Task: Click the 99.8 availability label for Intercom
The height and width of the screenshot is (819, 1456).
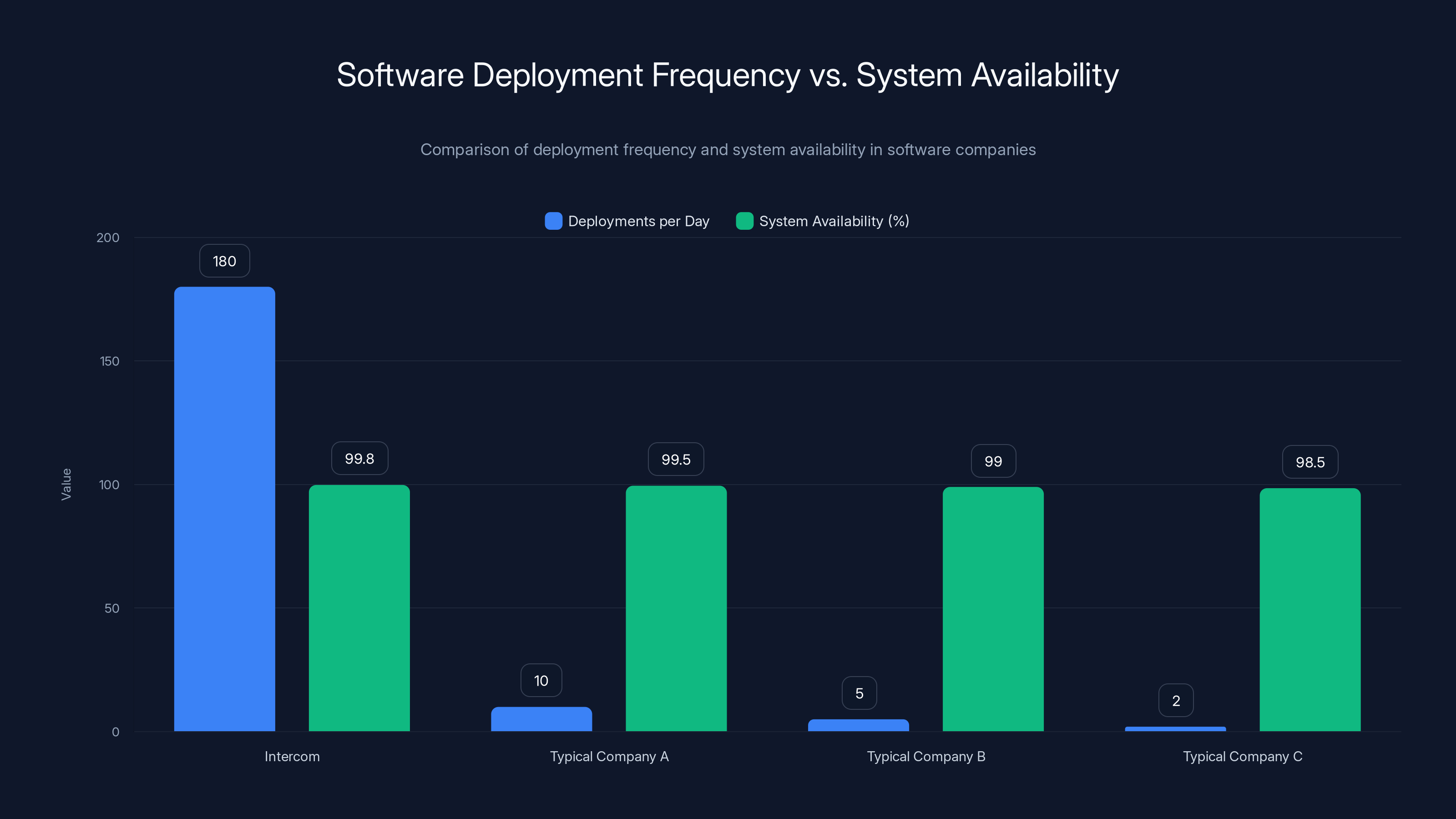Action: [359, 458]
